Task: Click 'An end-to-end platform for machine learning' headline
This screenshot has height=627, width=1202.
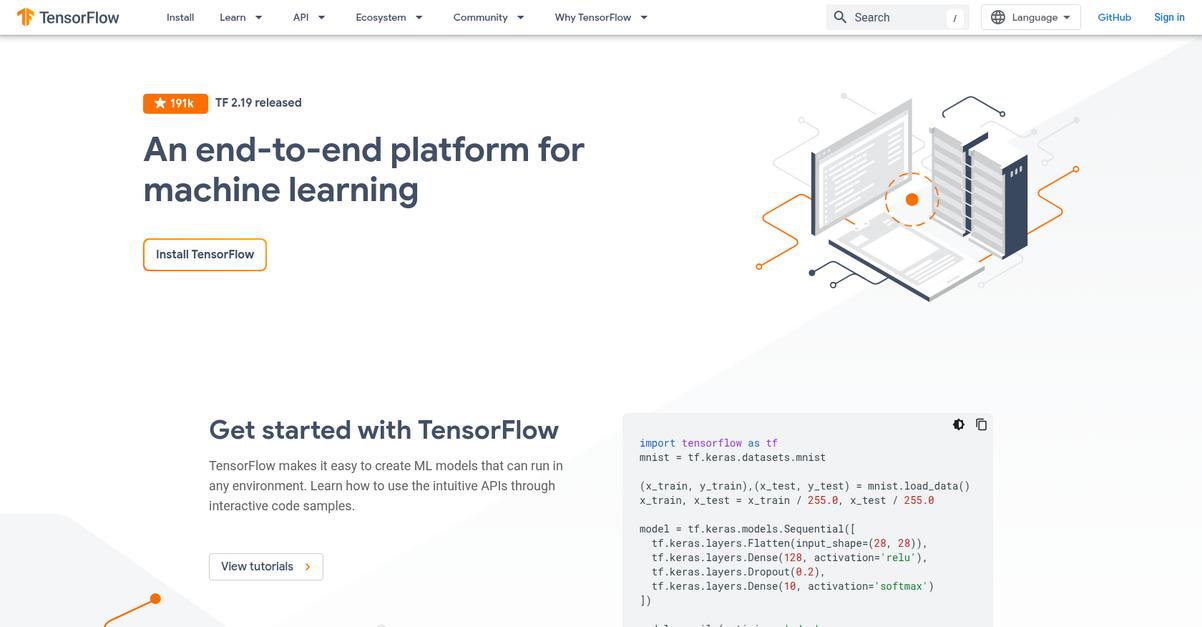Action: pos(364,169)
